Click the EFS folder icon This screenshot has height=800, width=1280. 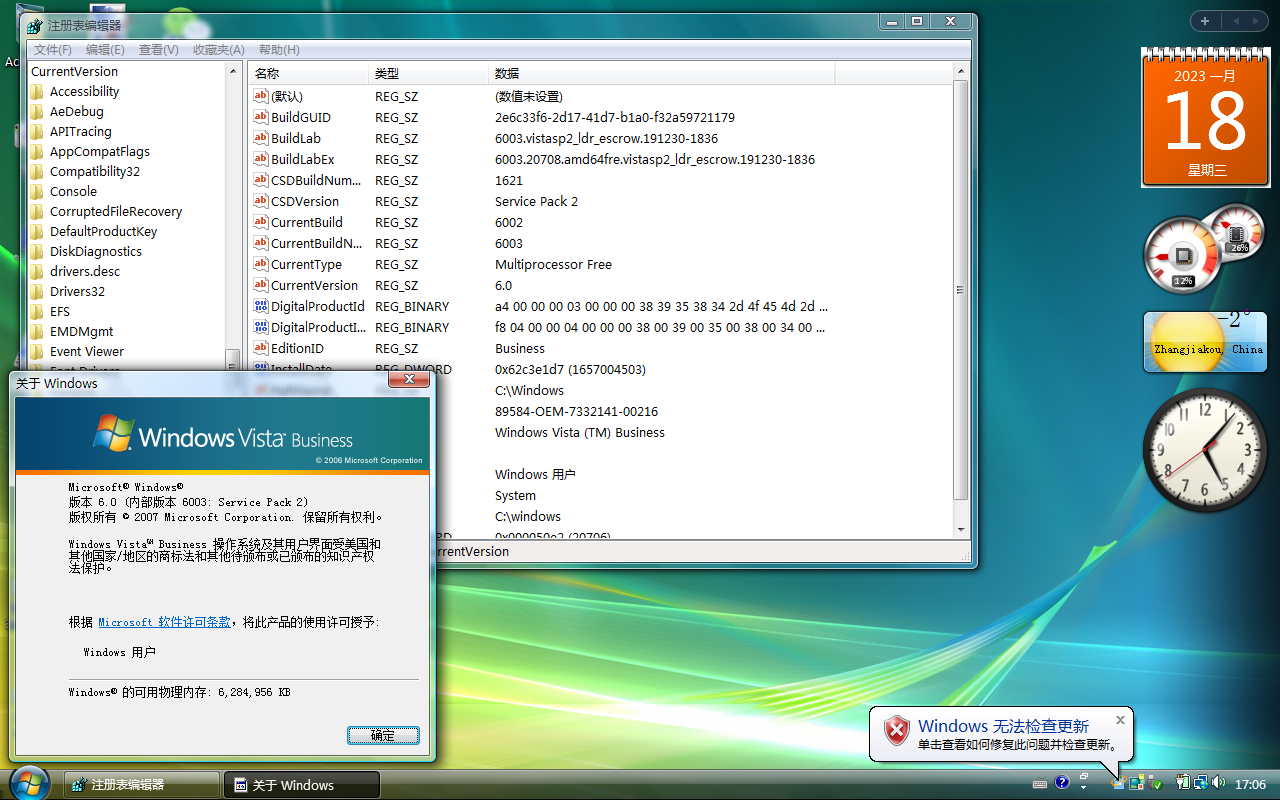pyautogui.click(x=38, y=312)
